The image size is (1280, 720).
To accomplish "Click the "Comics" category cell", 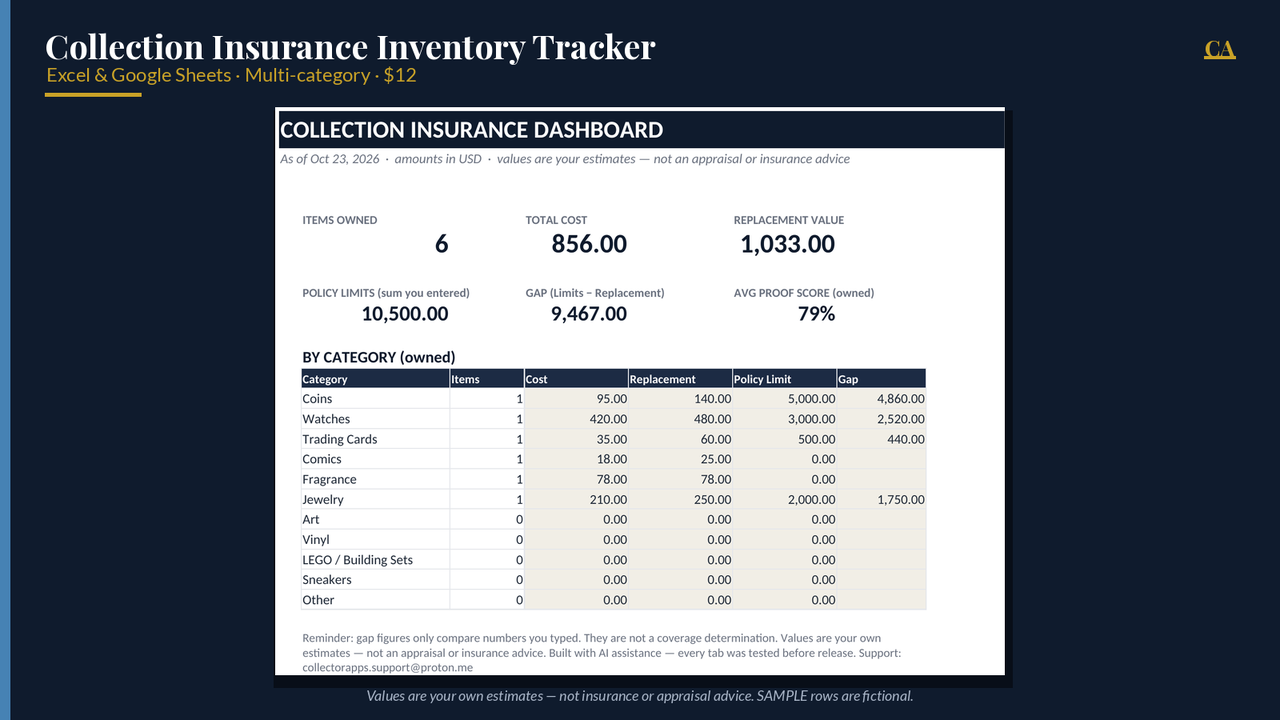I will tap(375, 459).
